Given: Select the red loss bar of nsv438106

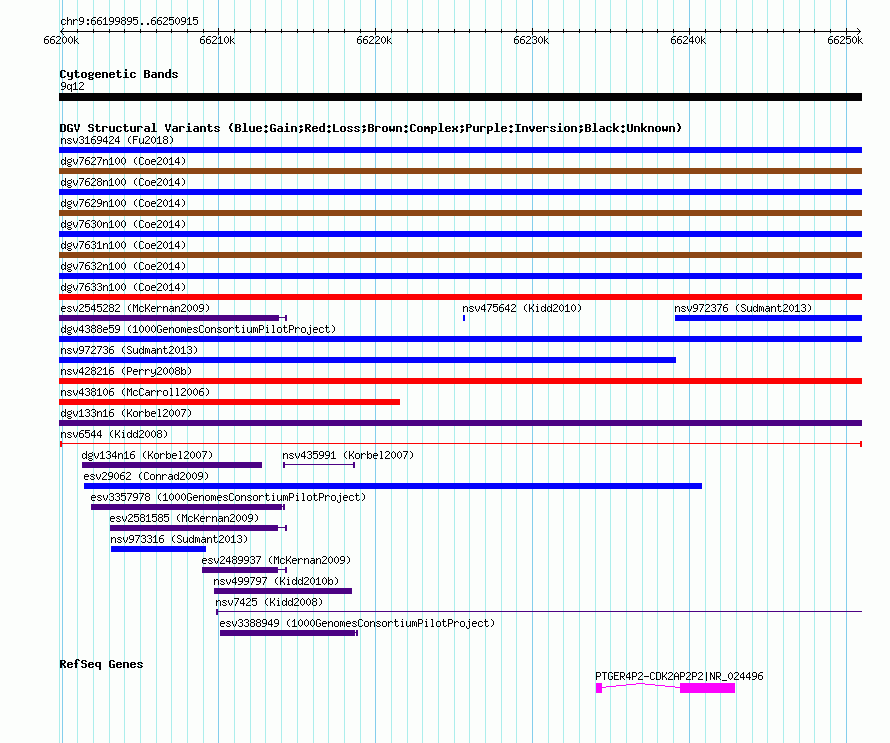Looking at the screenshot, I should [229, 402].
